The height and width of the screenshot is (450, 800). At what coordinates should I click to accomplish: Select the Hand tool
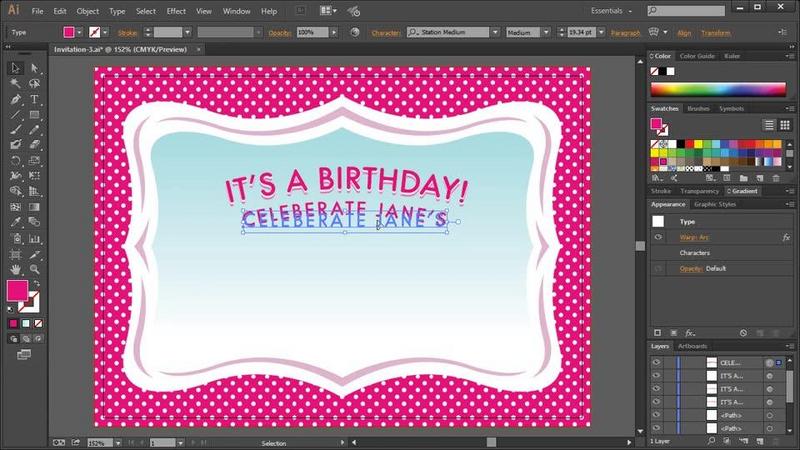point(15,269)
